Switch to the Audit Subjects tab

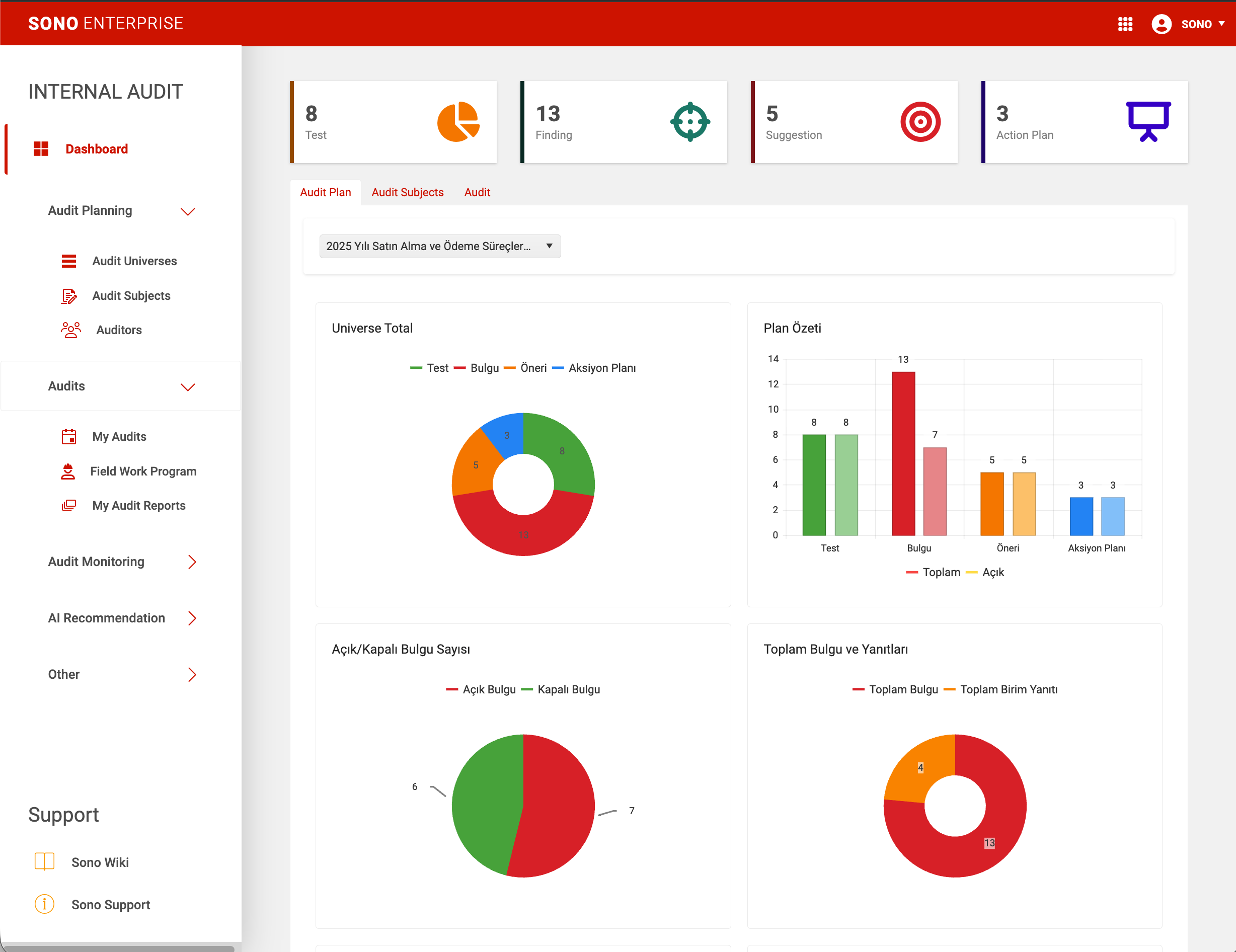coord(407,192)
